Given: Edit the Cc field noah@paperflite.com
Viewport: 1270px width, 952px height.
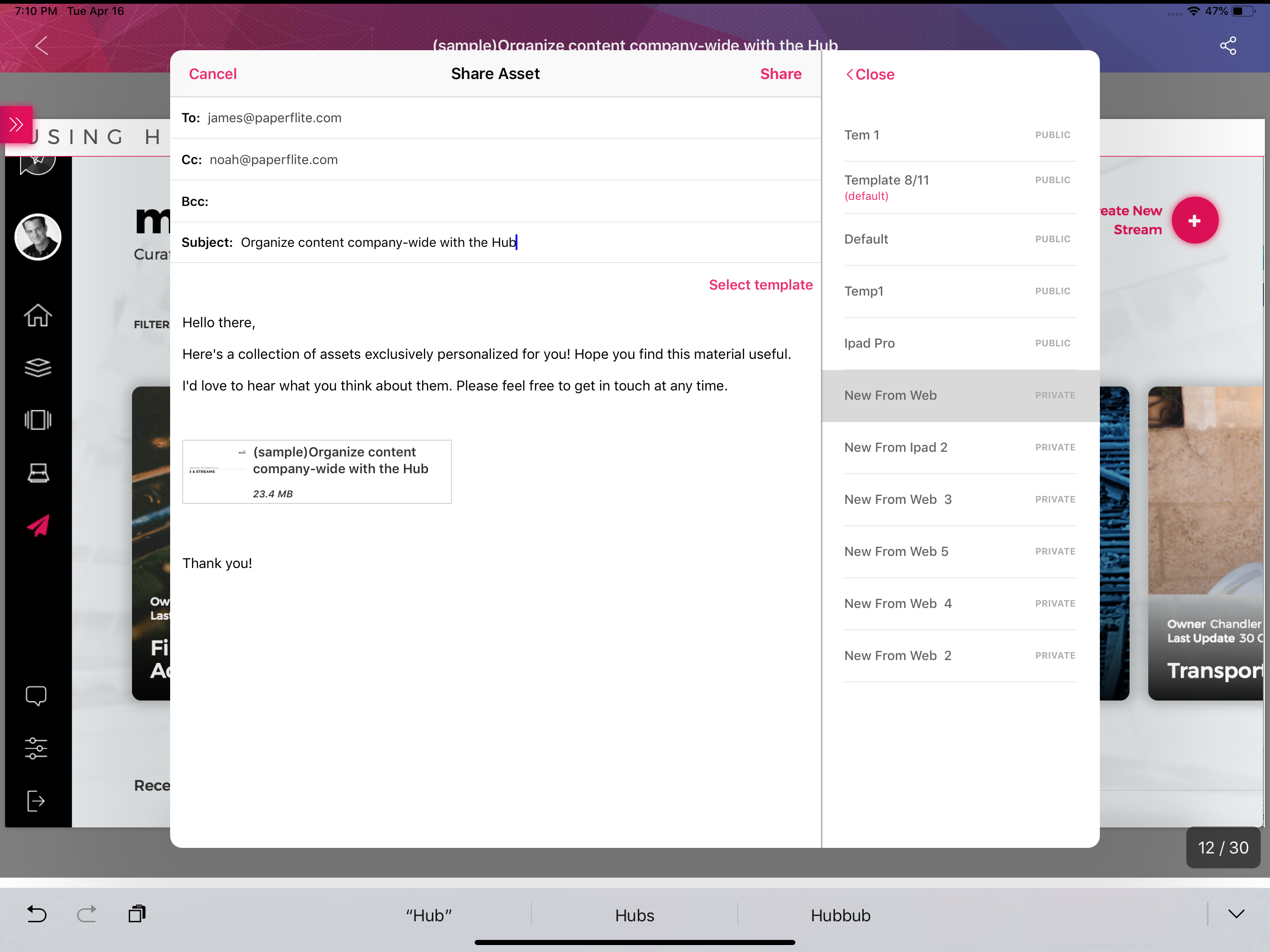Looking at the screenshot, I should point(496,159).
